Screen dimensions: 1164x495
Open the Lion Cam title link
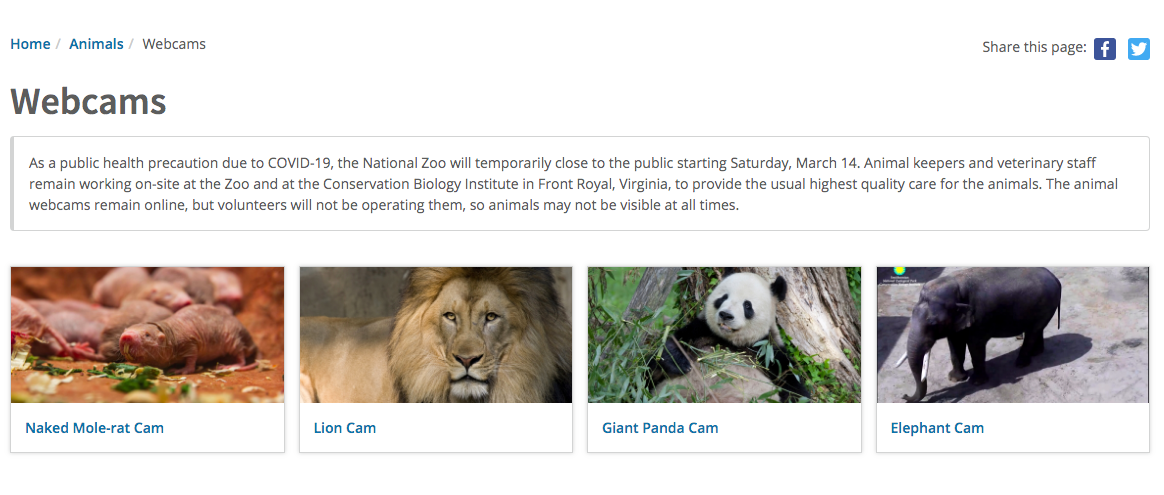tap(344, 428)
